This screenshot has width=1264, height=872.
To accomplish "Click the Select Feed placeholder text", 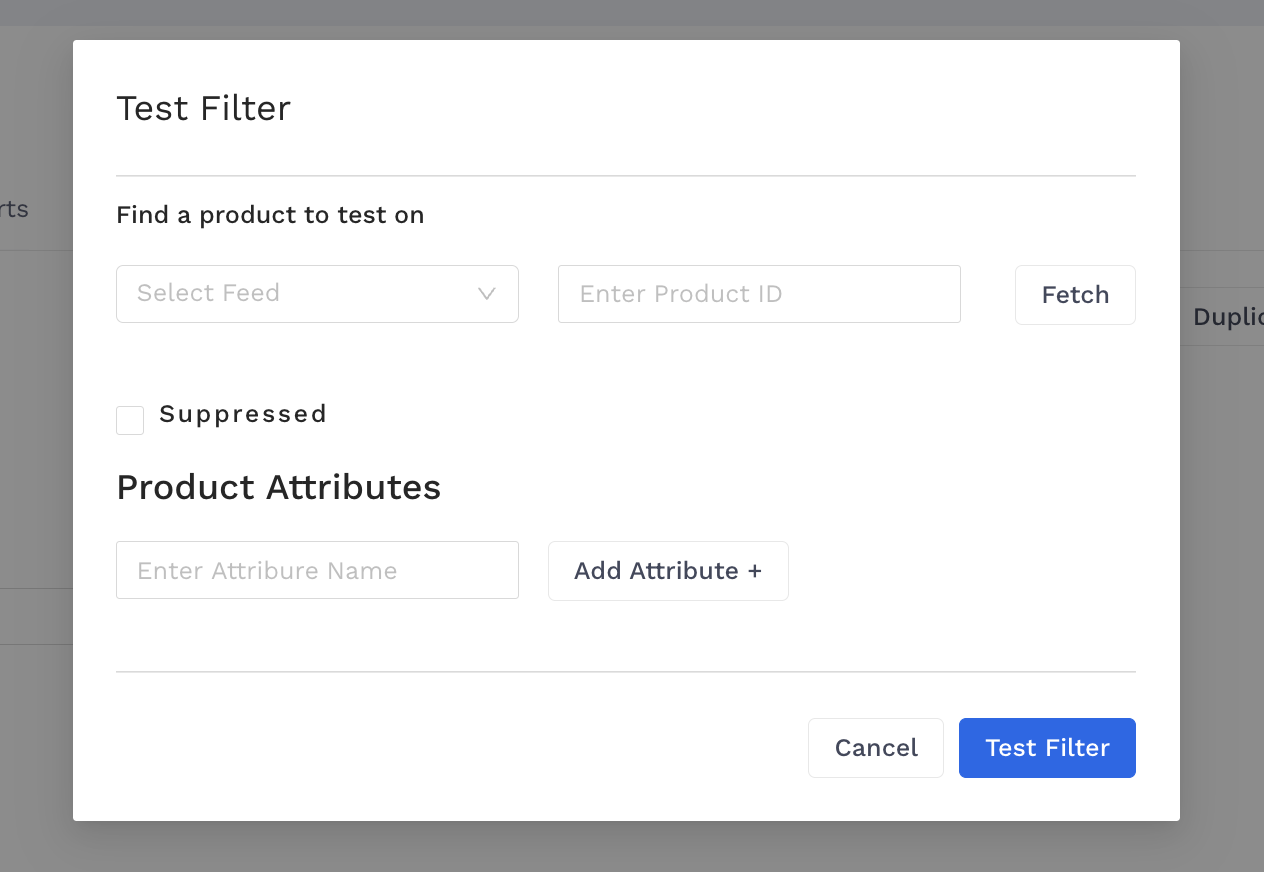I will click(208, 293).
